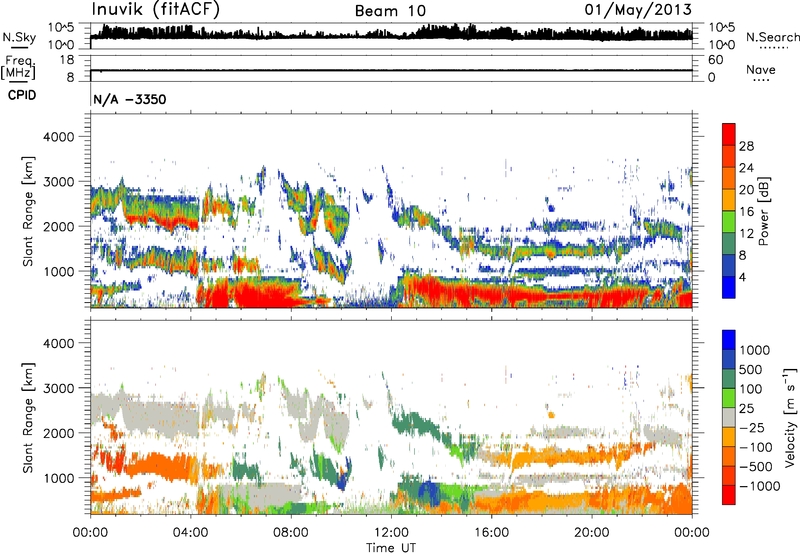
Task: Click the '20:00' time axis tick label
Action: coord(591,533)
